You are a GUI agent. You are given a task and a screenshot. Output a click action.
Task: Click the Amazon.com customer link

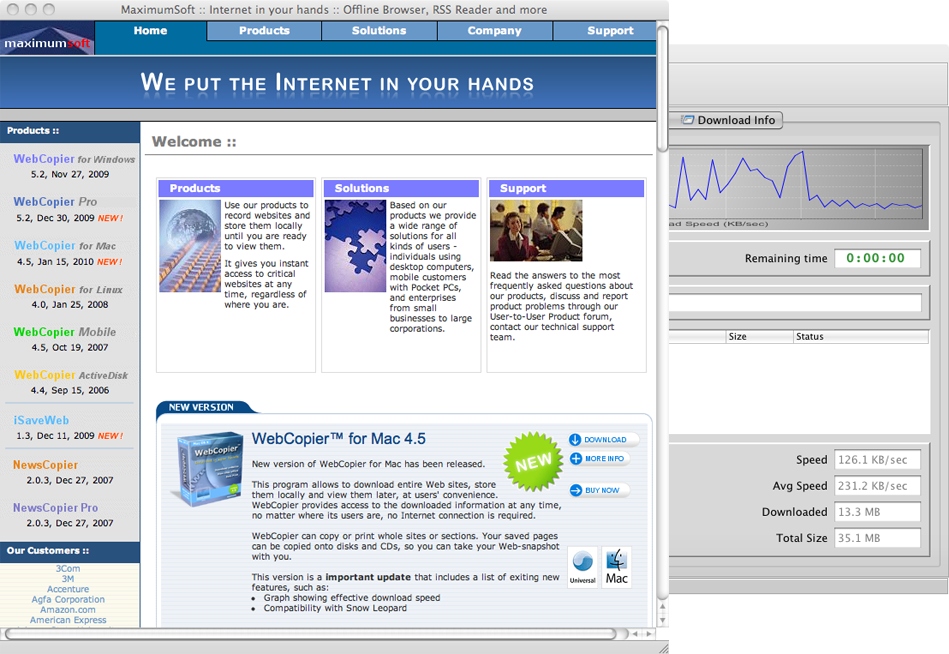click(68, 610)
